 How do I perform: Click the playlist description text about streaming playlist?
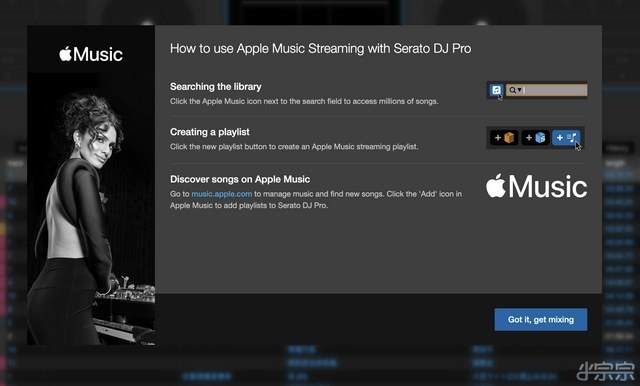click(294, 146)
